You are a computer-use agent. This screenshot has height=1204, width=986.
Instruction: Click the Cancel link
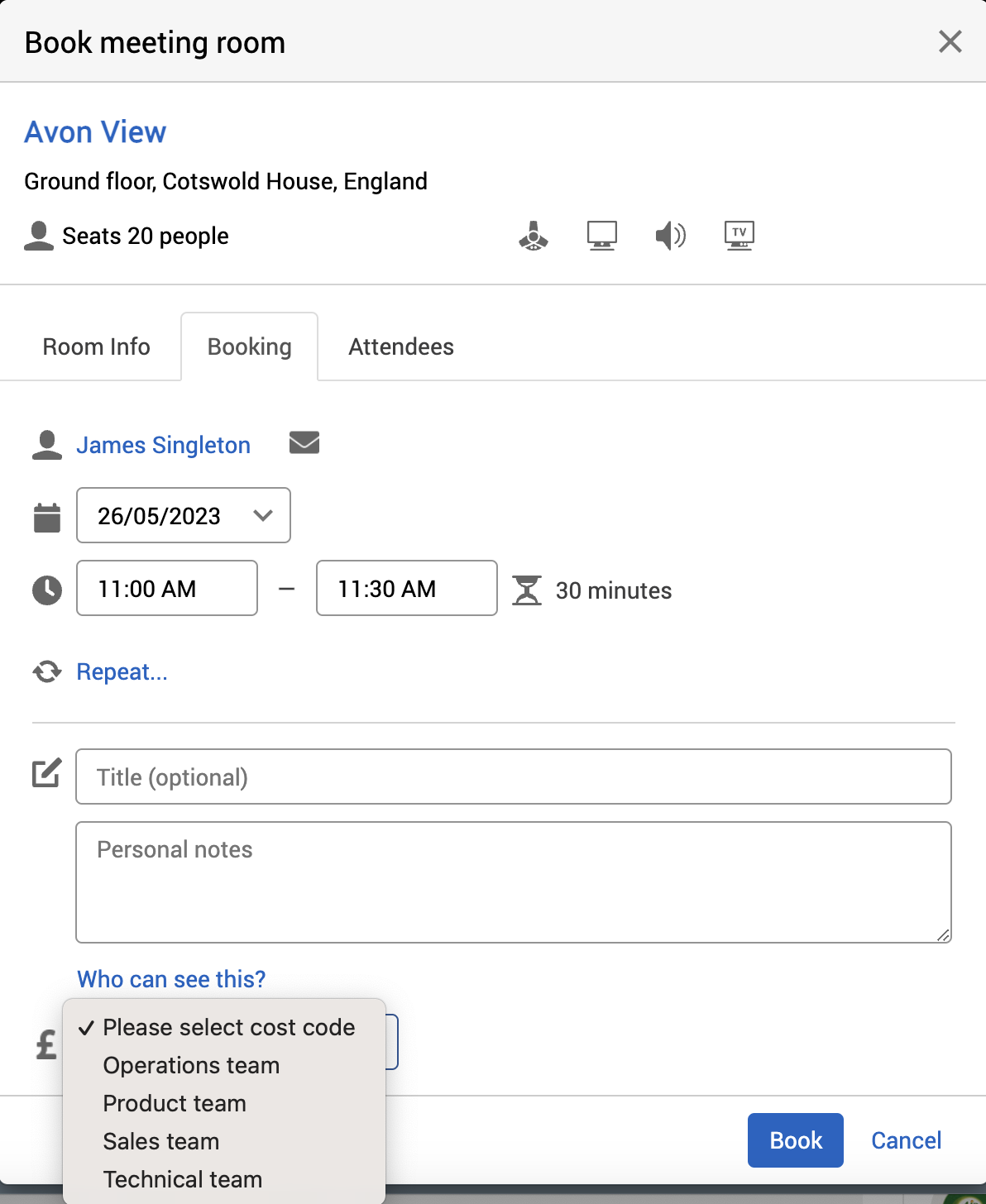pos(906,1140)
